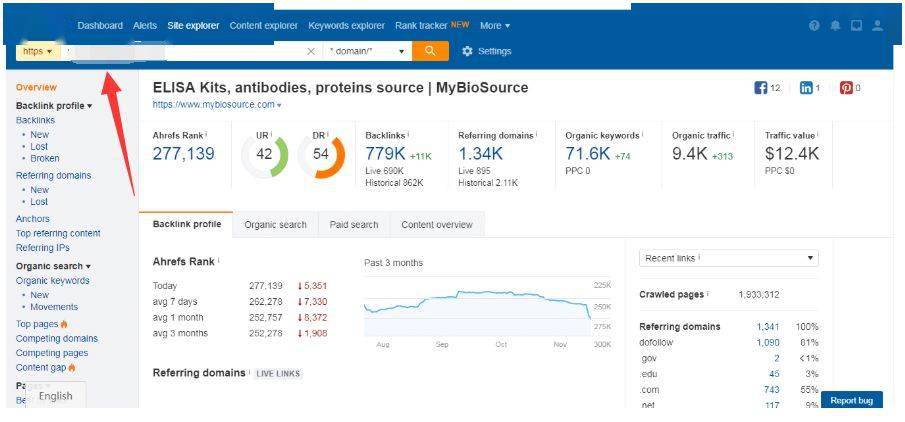Viewport: 905px width, 422px height.
Task: Click the DR 54 gauge
Action: [x=321, y=154]
